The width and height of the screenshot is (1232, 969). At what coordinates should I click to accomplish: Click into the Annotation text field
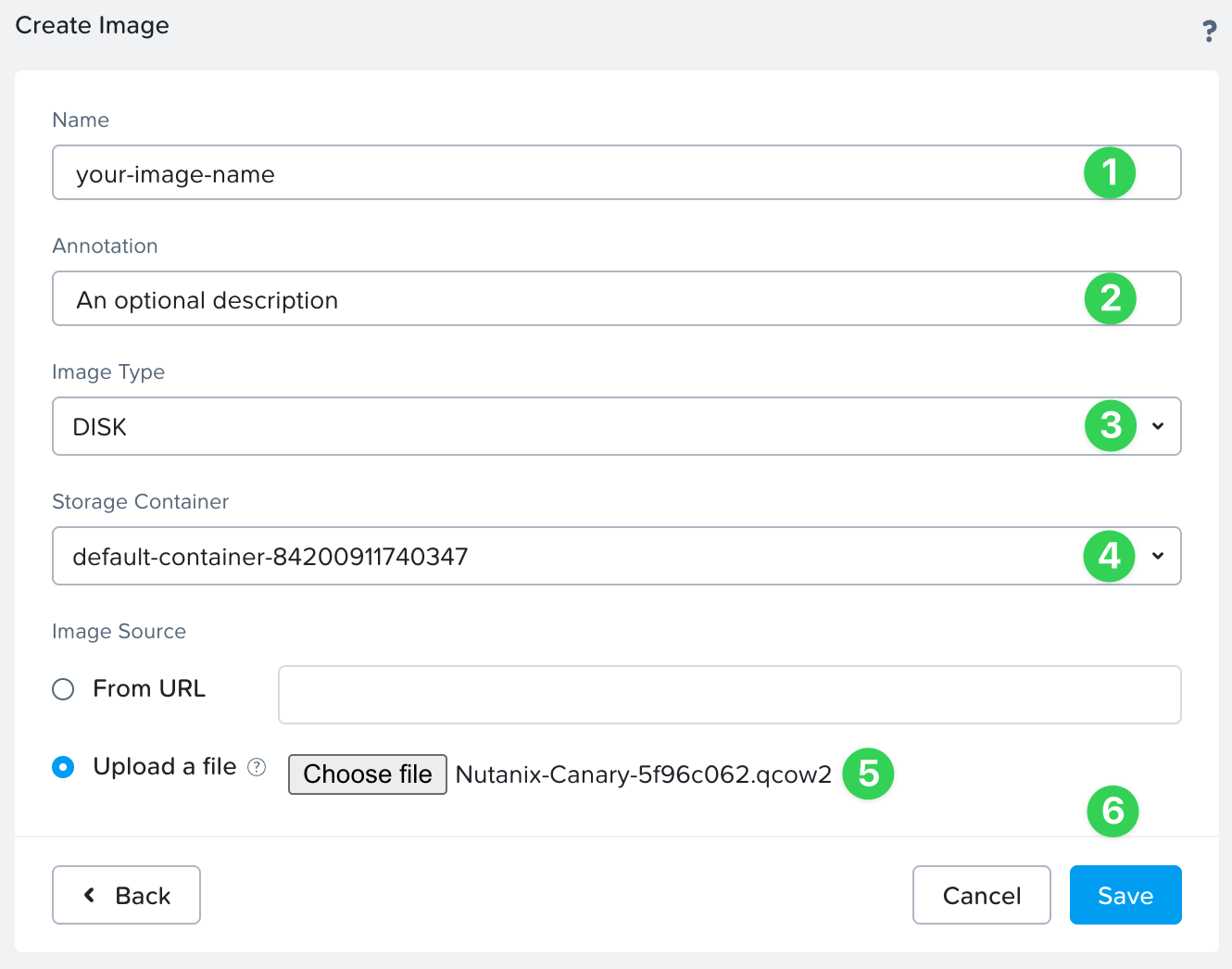pos(556,299)
